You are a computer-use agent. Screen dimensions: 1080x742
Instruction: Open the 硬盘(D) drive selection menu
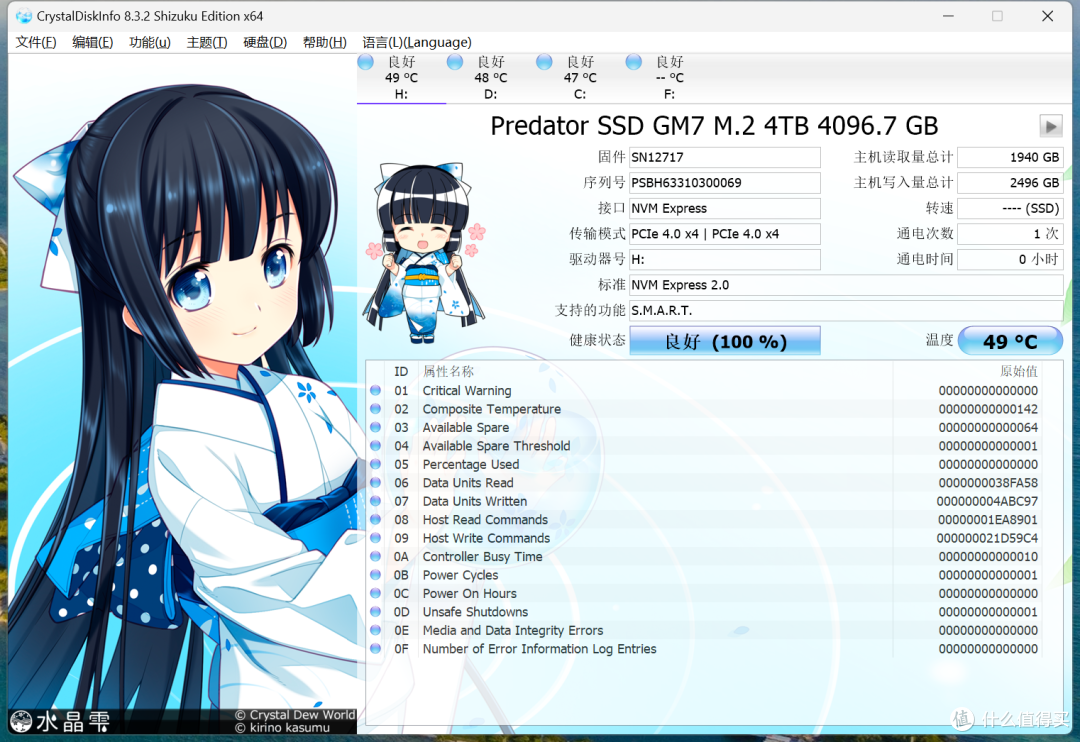(x=263, y=42)
